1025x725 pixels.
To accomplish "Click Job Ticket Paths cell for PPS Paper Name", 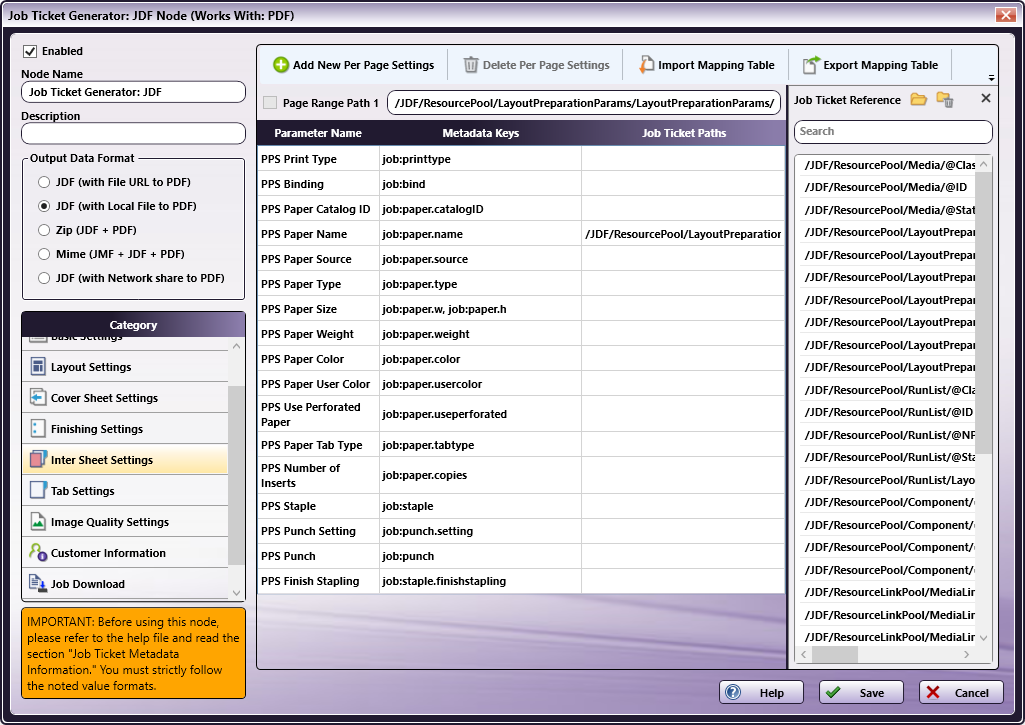I will pos(683,233).
